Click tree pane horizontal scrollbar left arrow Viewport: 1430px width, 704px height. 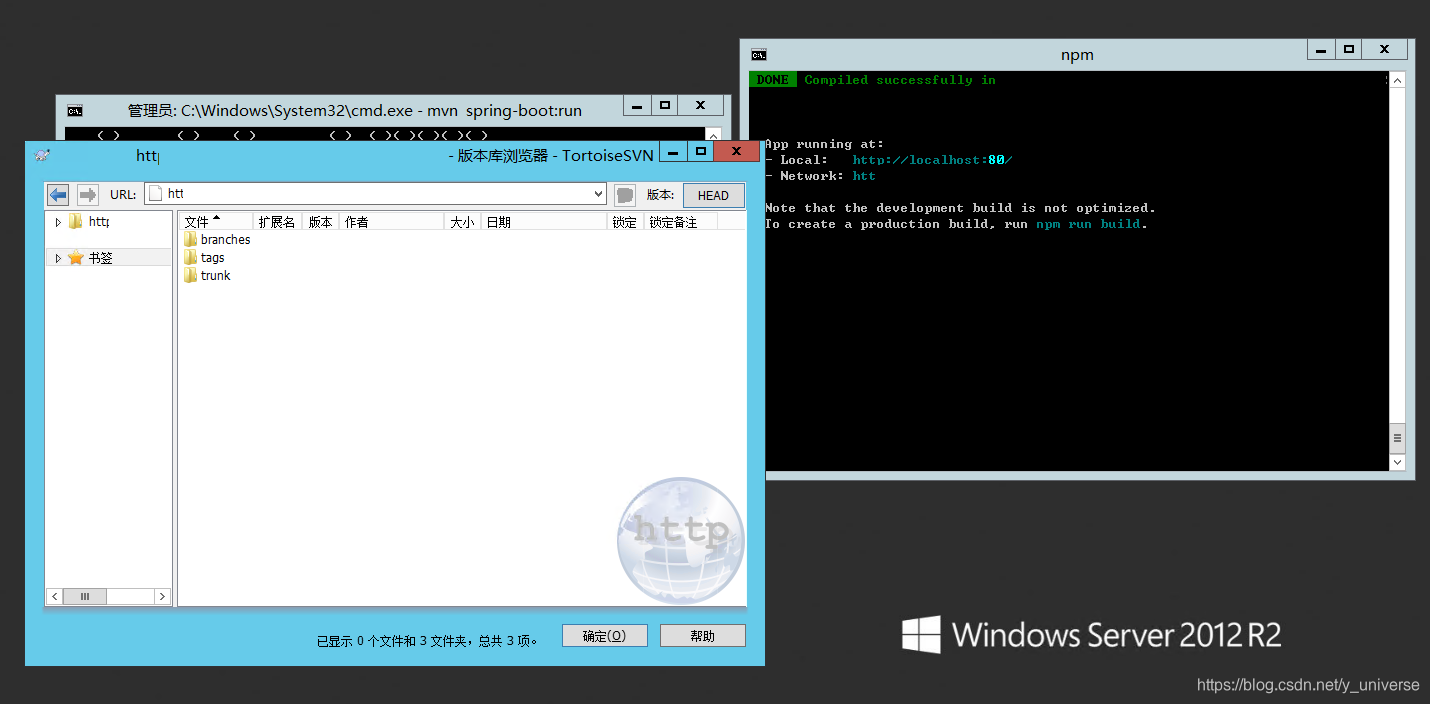pyautogui.click(x=55, y=596)
